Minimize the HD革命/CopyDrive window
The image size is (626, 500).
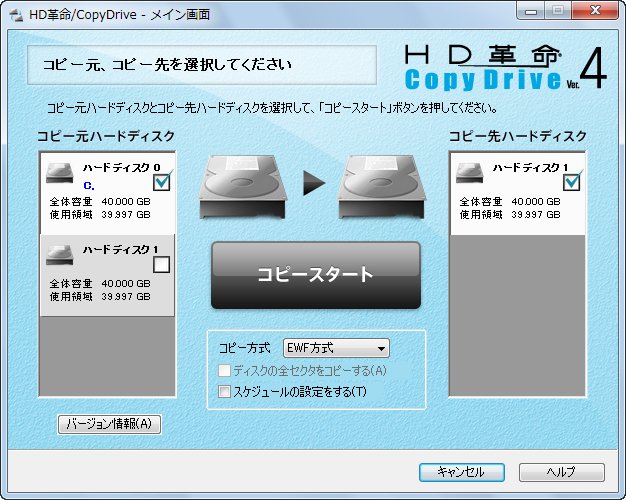pos(530,10)
